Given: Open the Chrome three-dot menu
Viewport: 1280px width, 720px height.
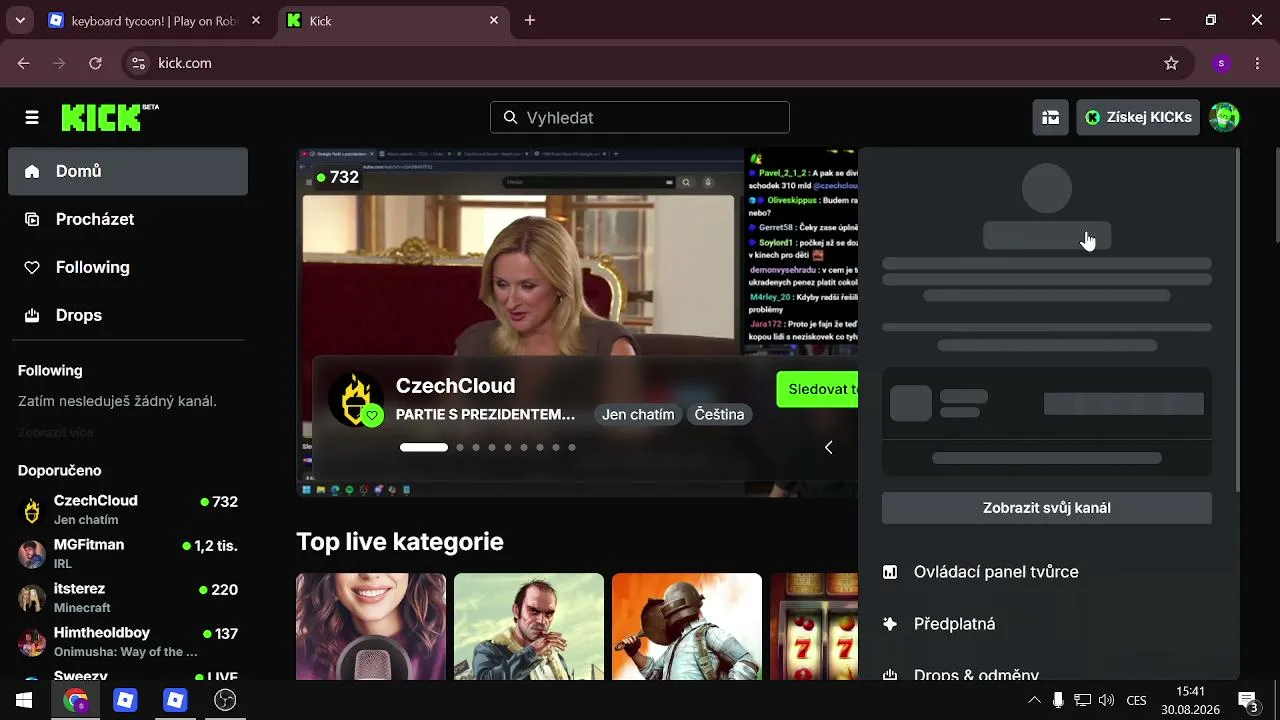Looking at the screenshot, I should 1257,63.
